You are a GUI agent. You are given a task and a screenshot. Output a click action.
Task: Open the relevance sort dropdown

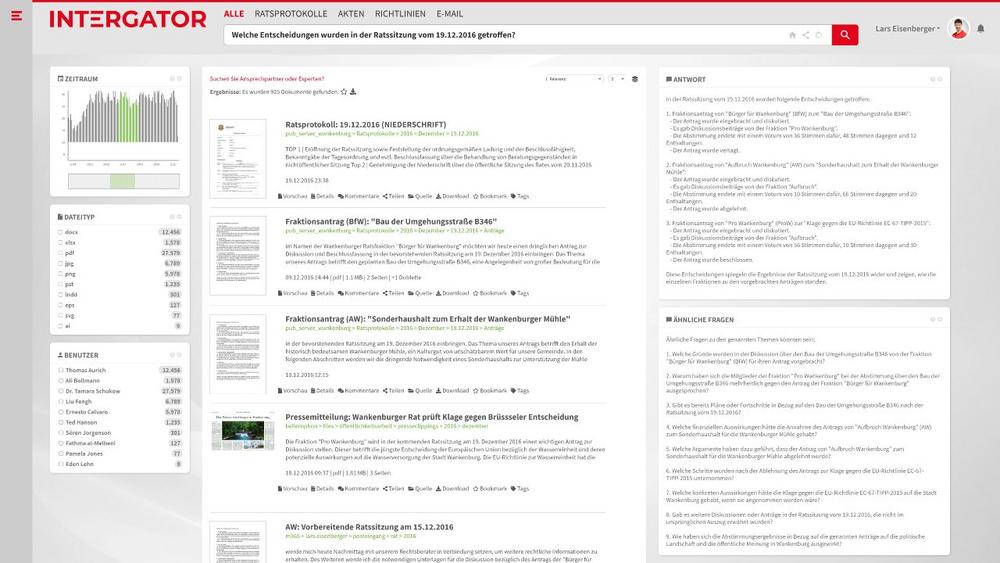coord(574,79)
